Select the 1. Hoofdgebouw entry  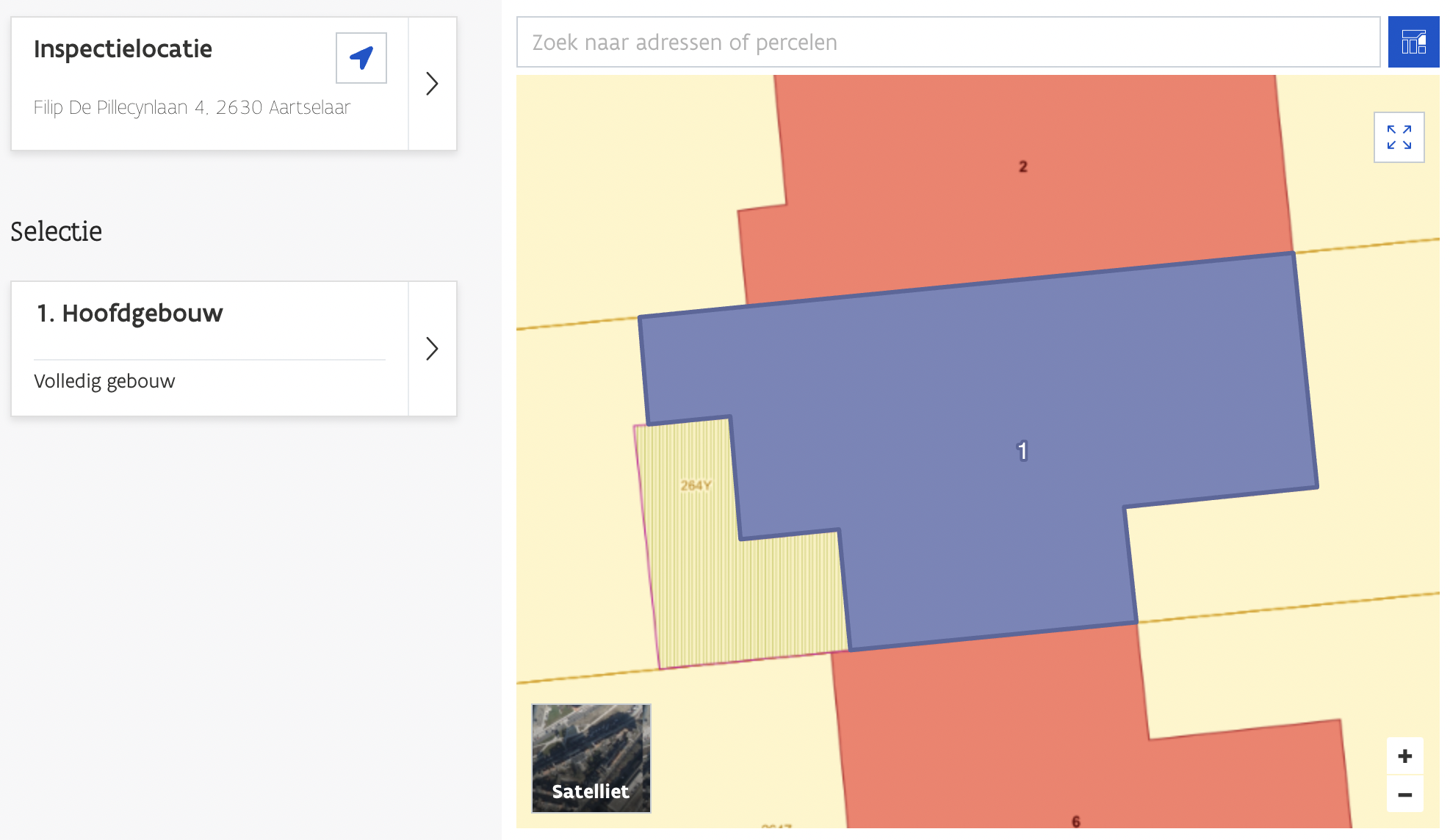(129, 313)
